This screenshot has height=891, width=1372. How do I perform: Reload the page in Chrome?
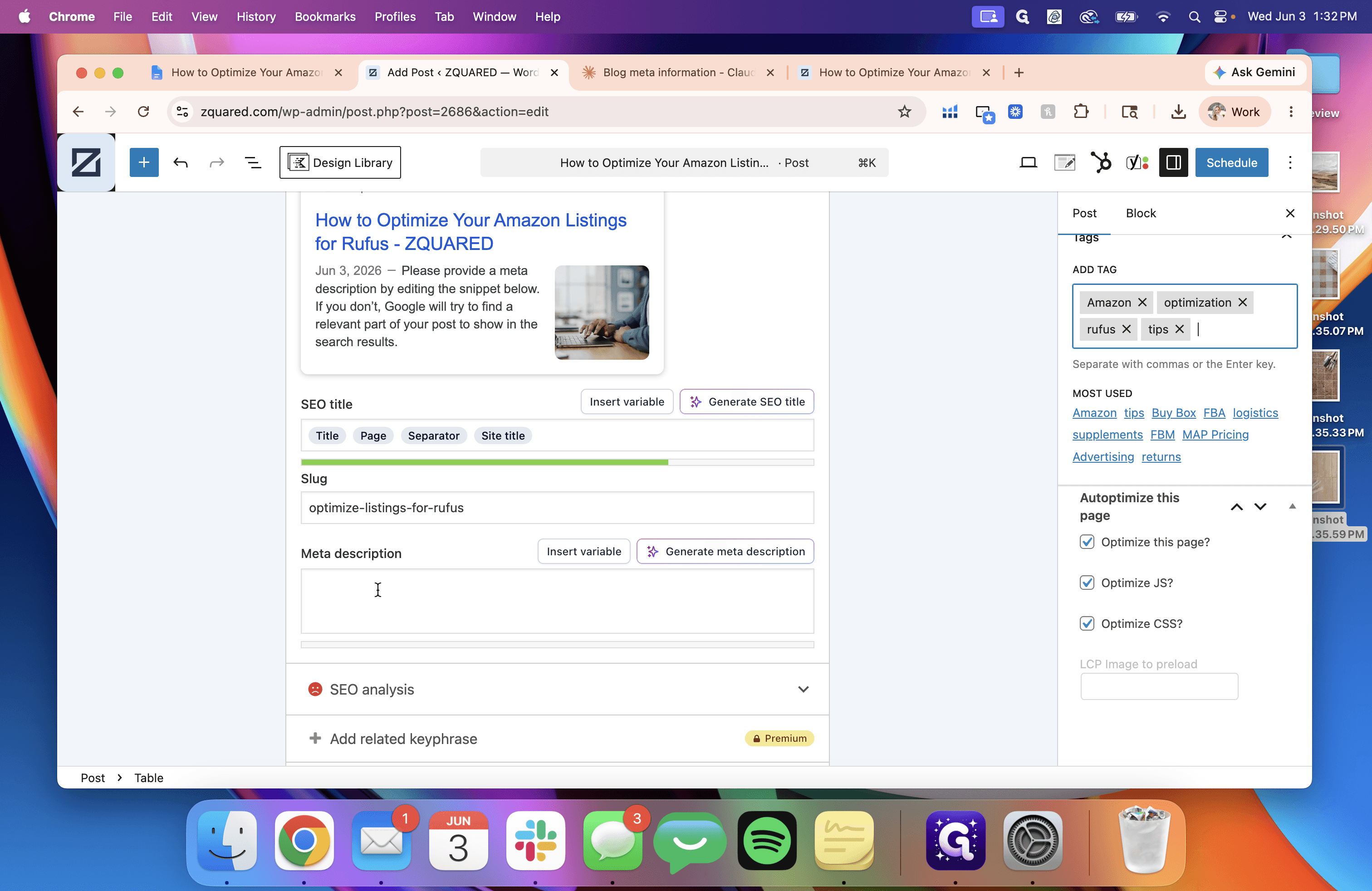[x=143, y=111]
